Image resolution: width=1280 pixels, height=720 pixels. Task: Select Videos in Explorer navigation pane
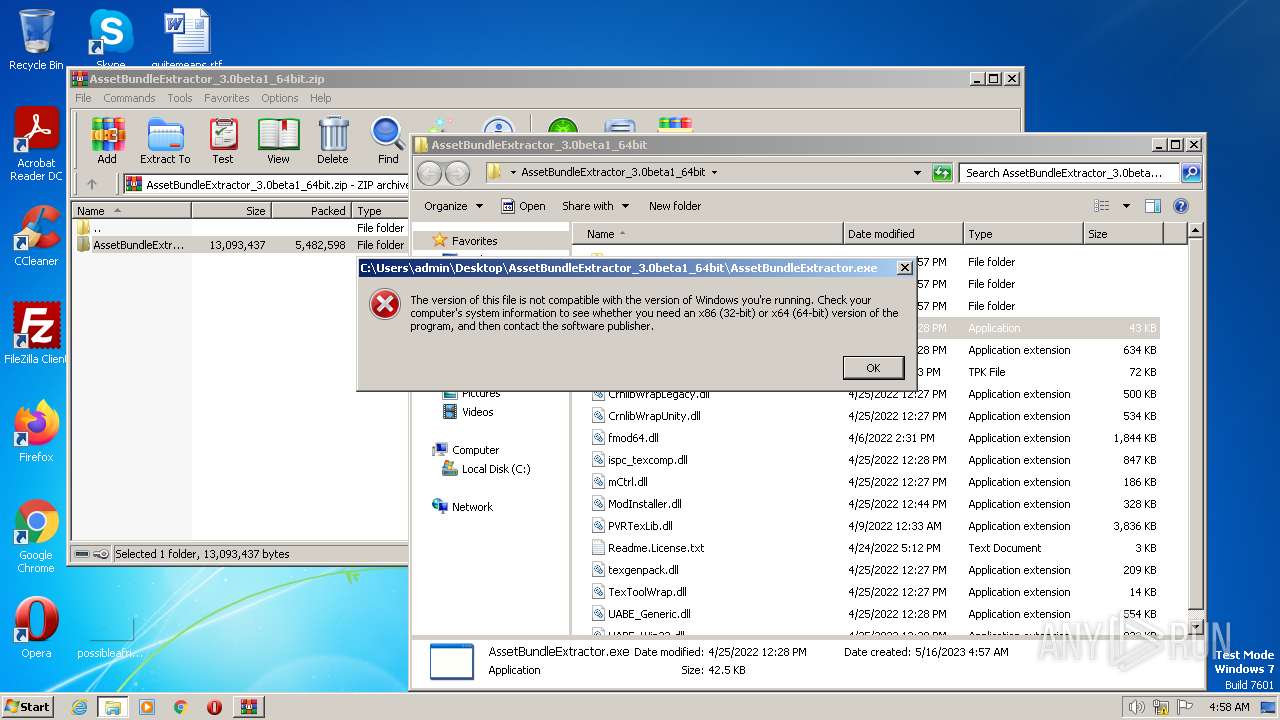[477, 412]
